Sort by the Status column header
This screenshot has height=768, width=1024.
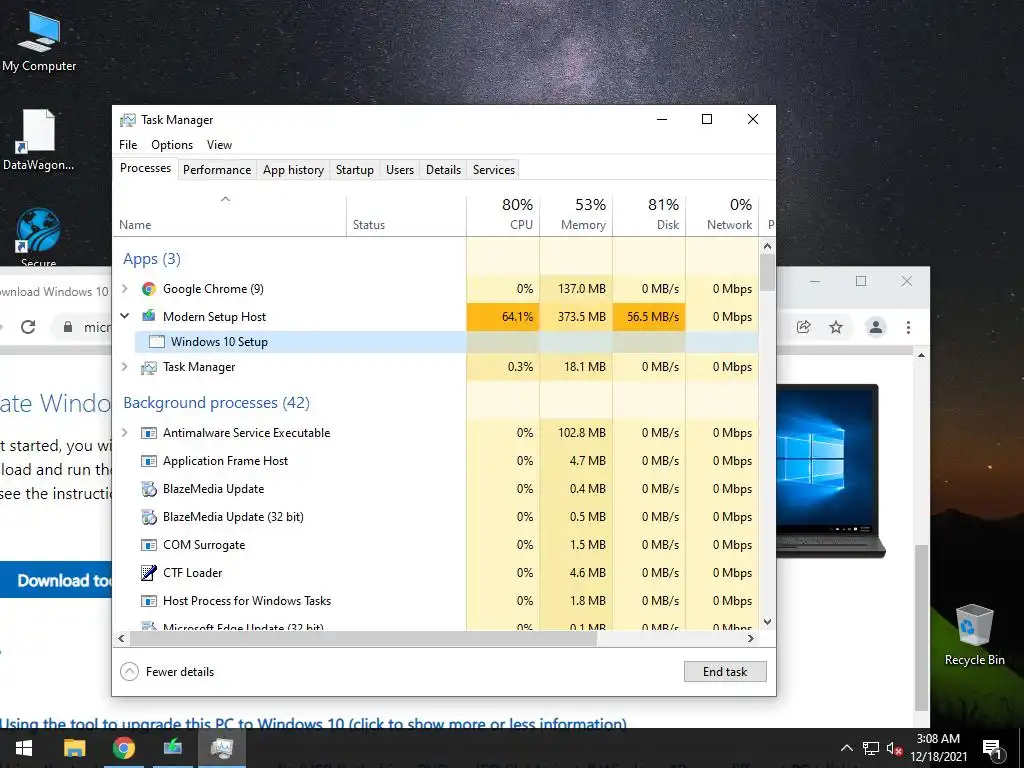point(406,216)
